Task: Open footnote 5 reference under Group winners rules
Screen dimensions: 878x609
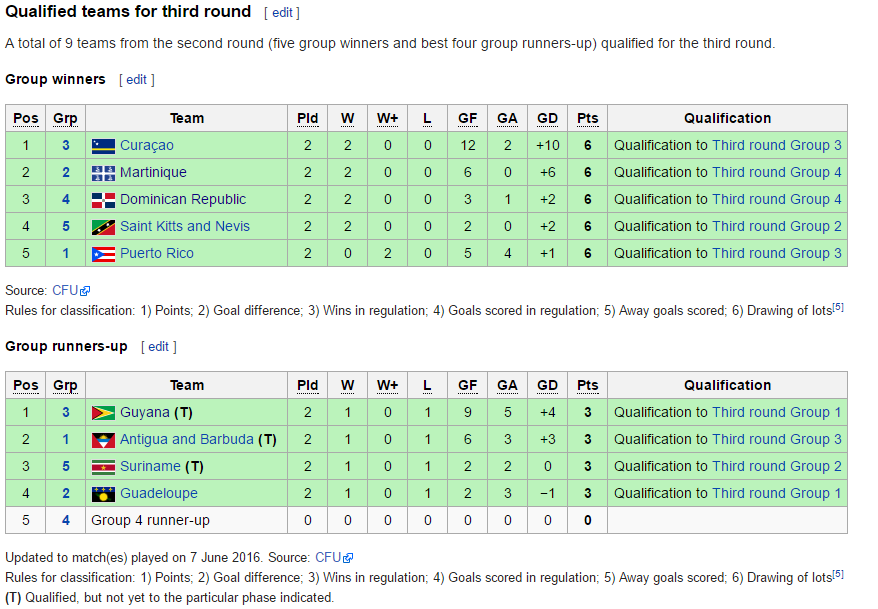Action: 838,307
